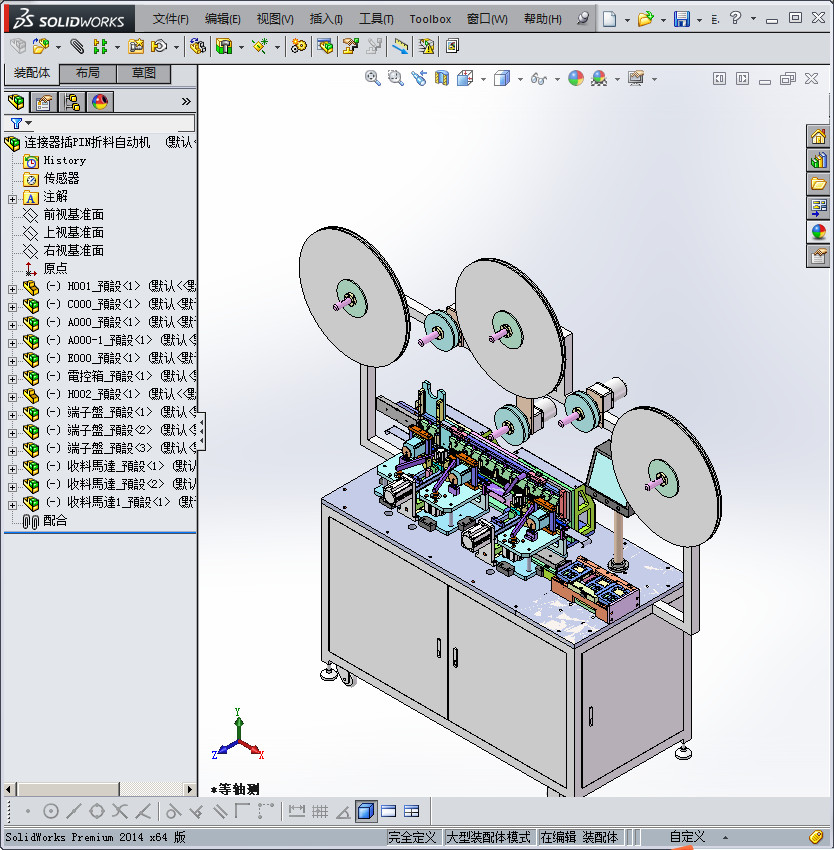
Task: Select the 原点 origin in tree
Action: [x=55, y=268]
